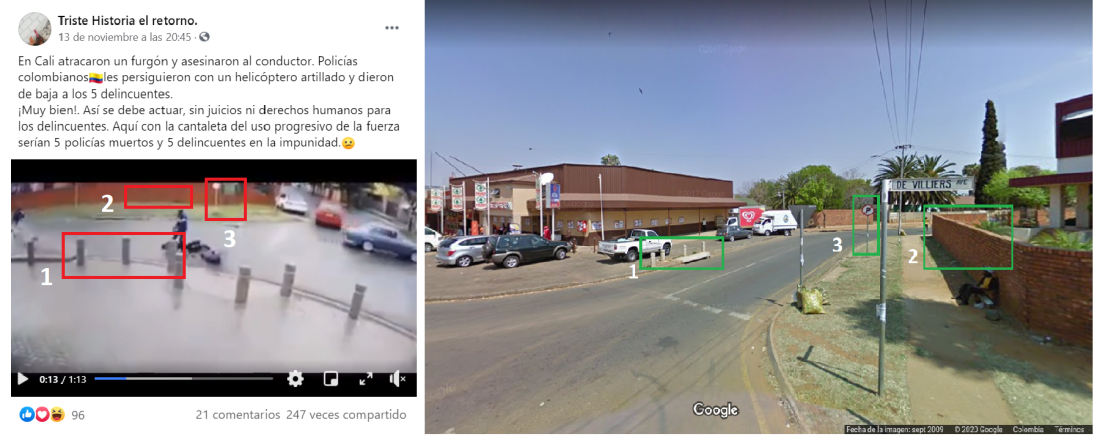Screen dimensions: 1100x442
Task: Open the three-dot post options menu
Action: click(391, 28)
